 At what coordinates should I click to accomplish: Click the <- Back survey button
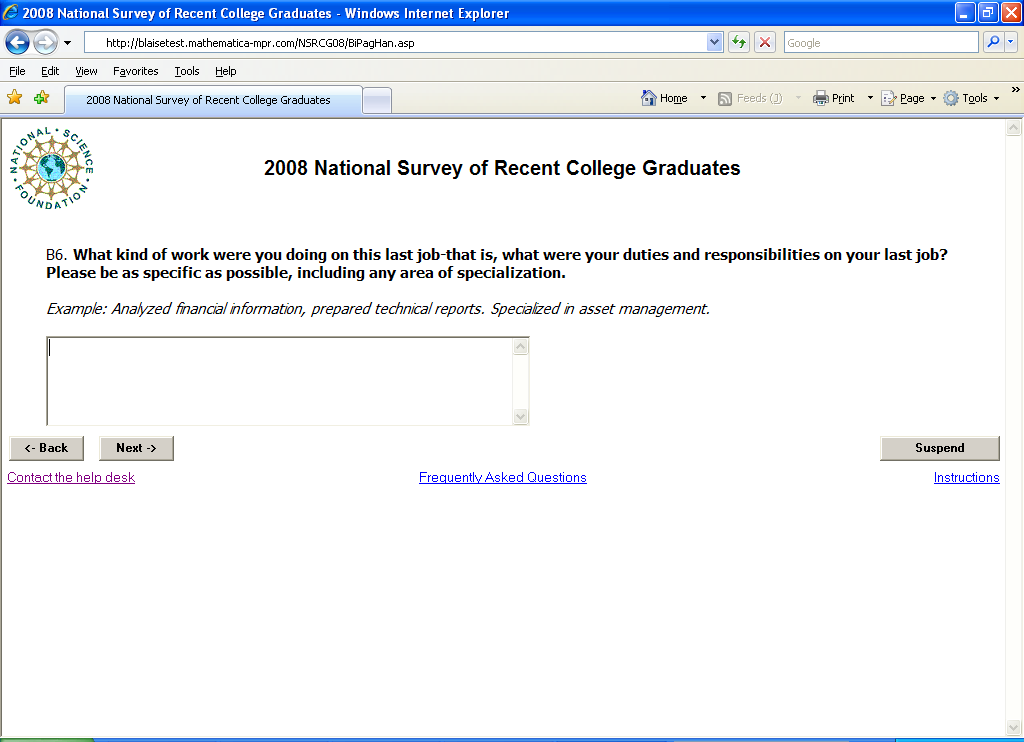tap(46, 448)
